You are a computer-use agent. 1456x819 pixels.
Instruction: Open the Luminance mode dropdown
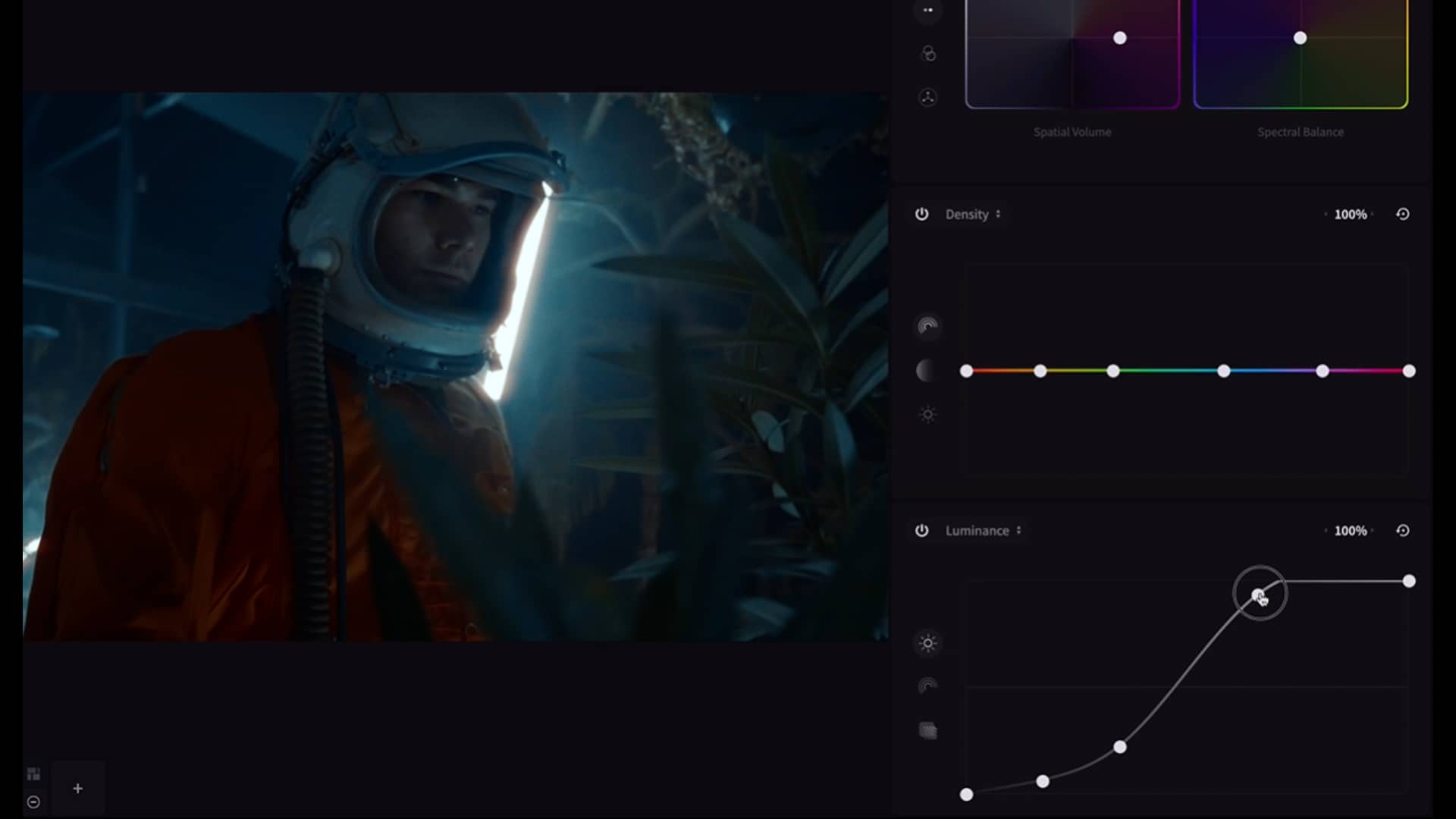1021,531
